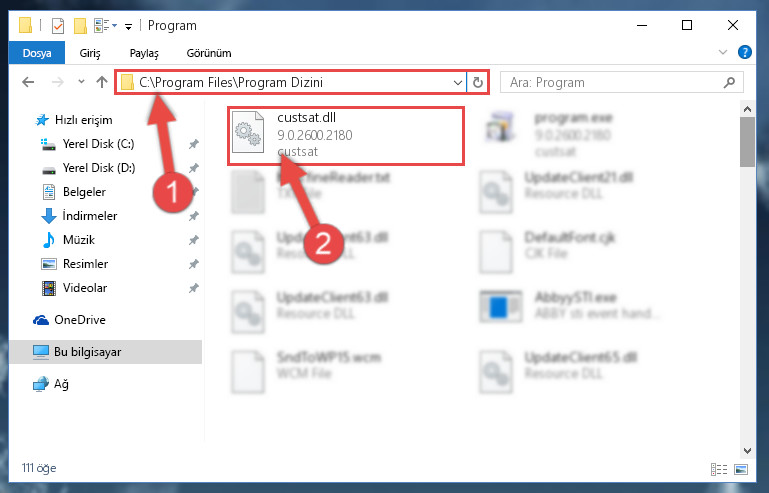Toggle the pin next to Videolar
This screenshot has width=769, height=493.
(194, 288)
